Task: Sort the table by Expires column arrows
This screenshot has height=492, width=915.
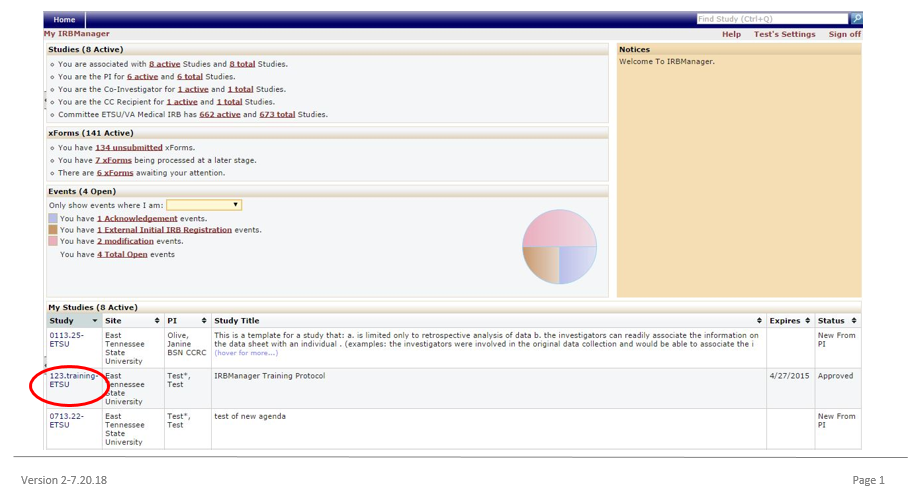Action: pos(808,320)
